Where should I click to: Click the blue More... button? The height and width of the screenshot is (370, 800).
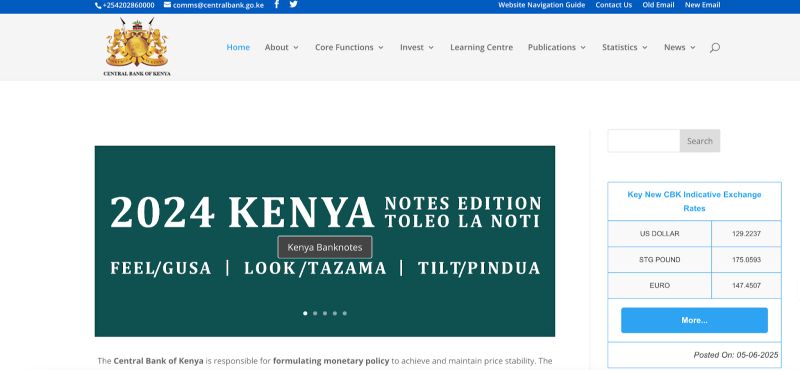tap(694, 320)
